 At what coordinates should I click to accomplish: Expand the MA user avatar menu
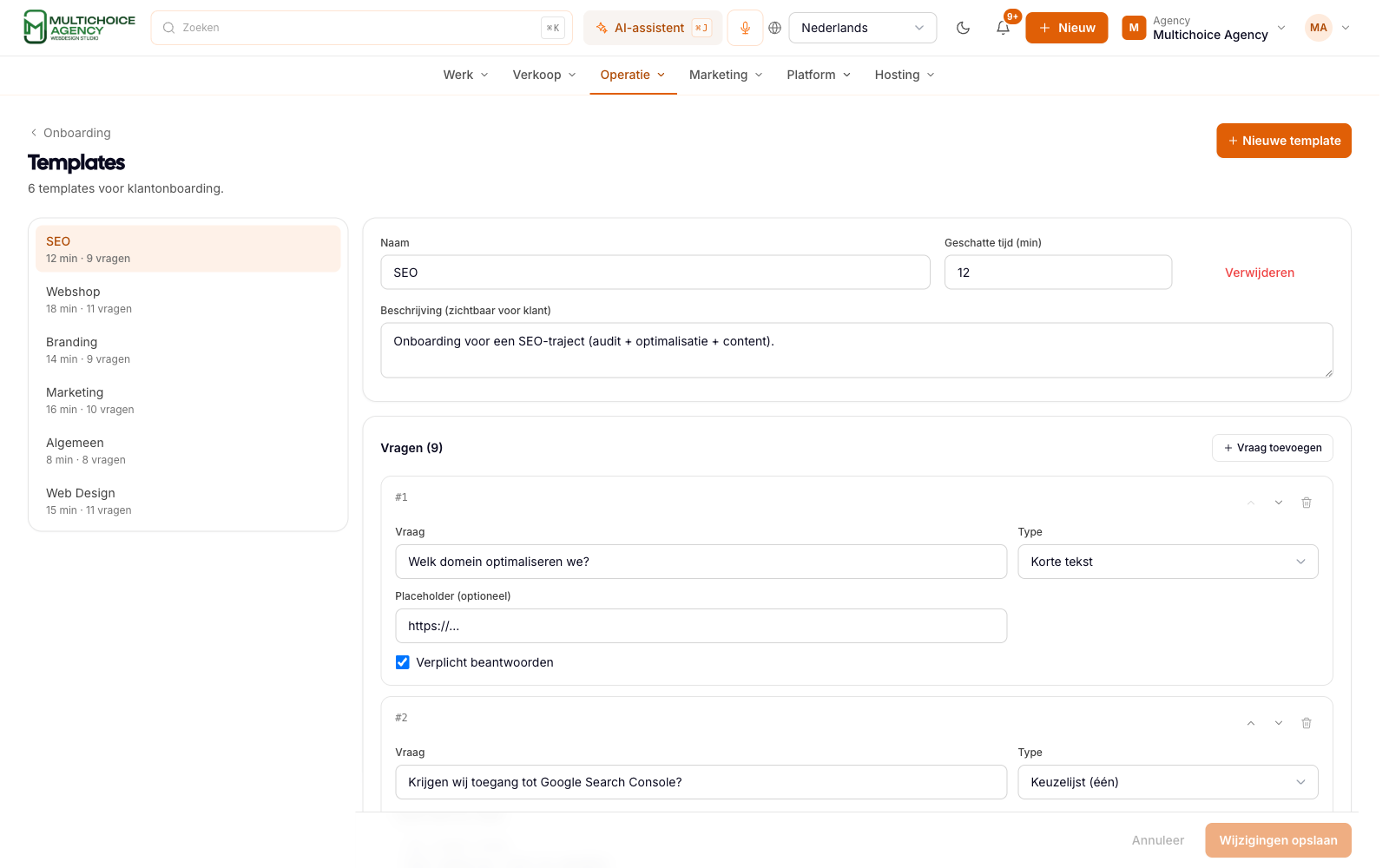pos(1328,28)
